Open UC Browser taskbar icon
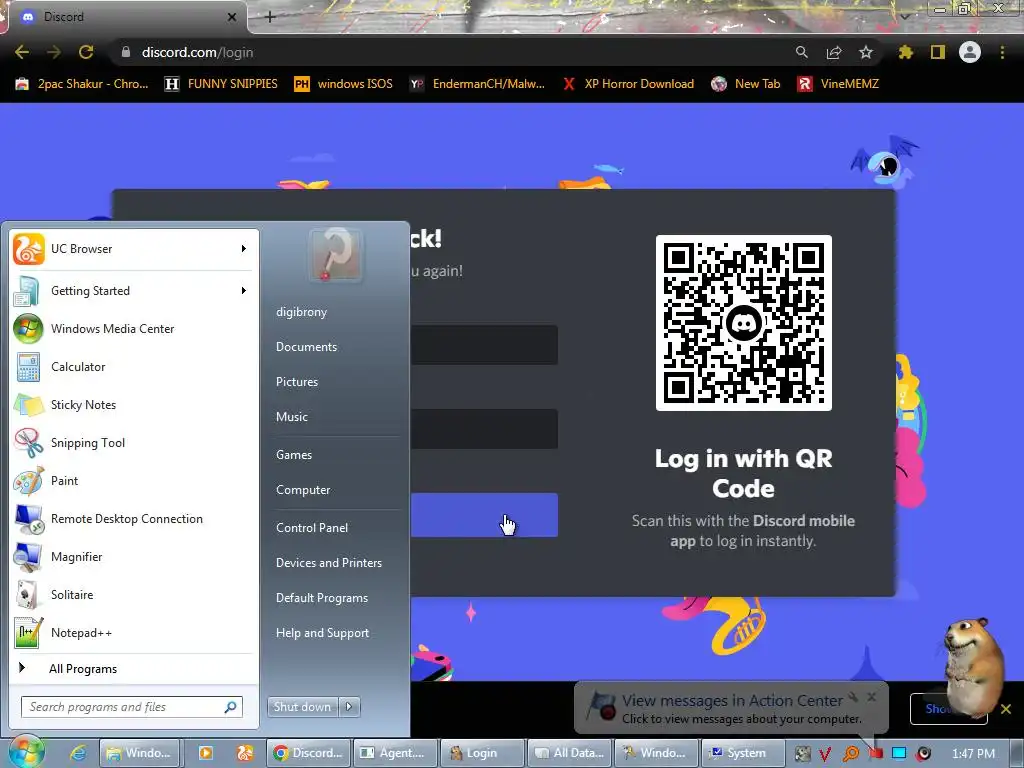This screenshot has width=1024, height=768. tap(245, 753)
